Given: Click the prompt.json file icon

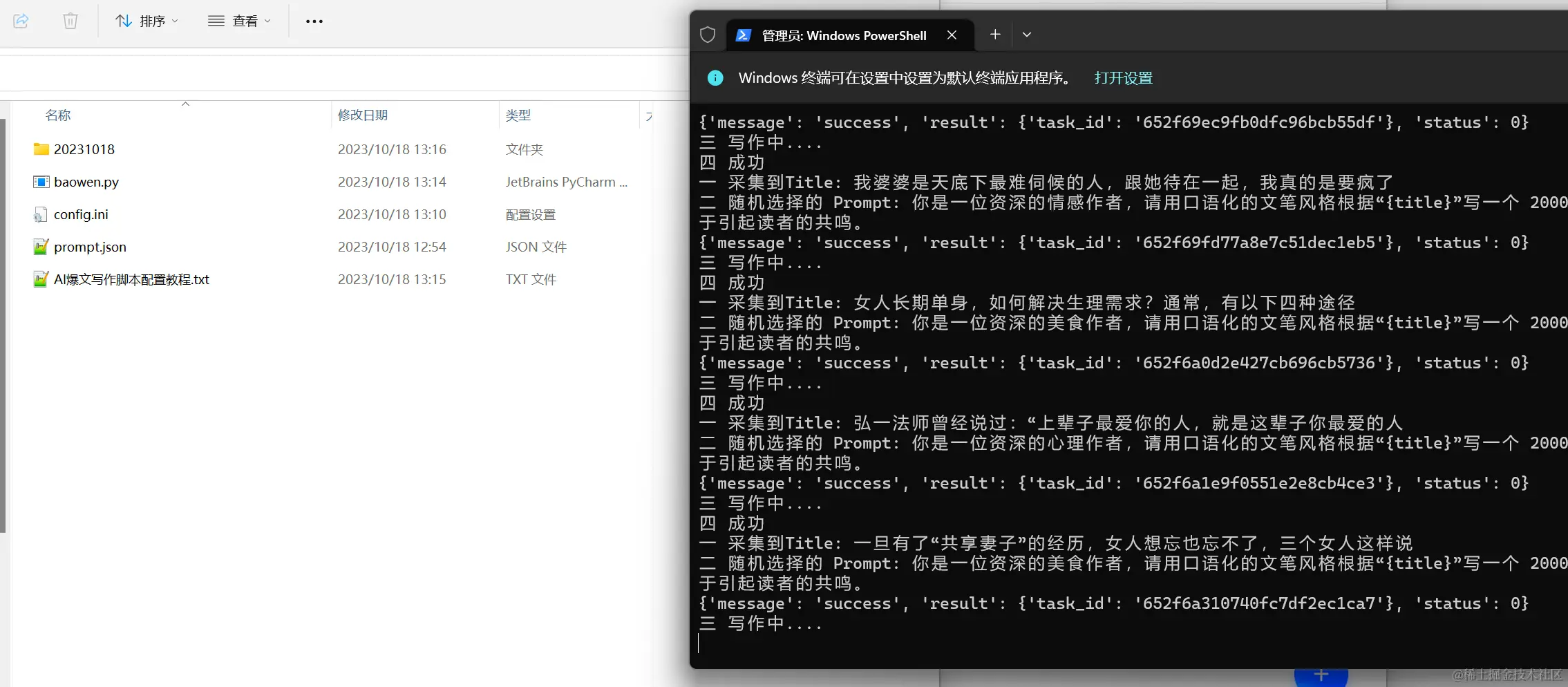Looking at the screenshot, I should [41, 247].
